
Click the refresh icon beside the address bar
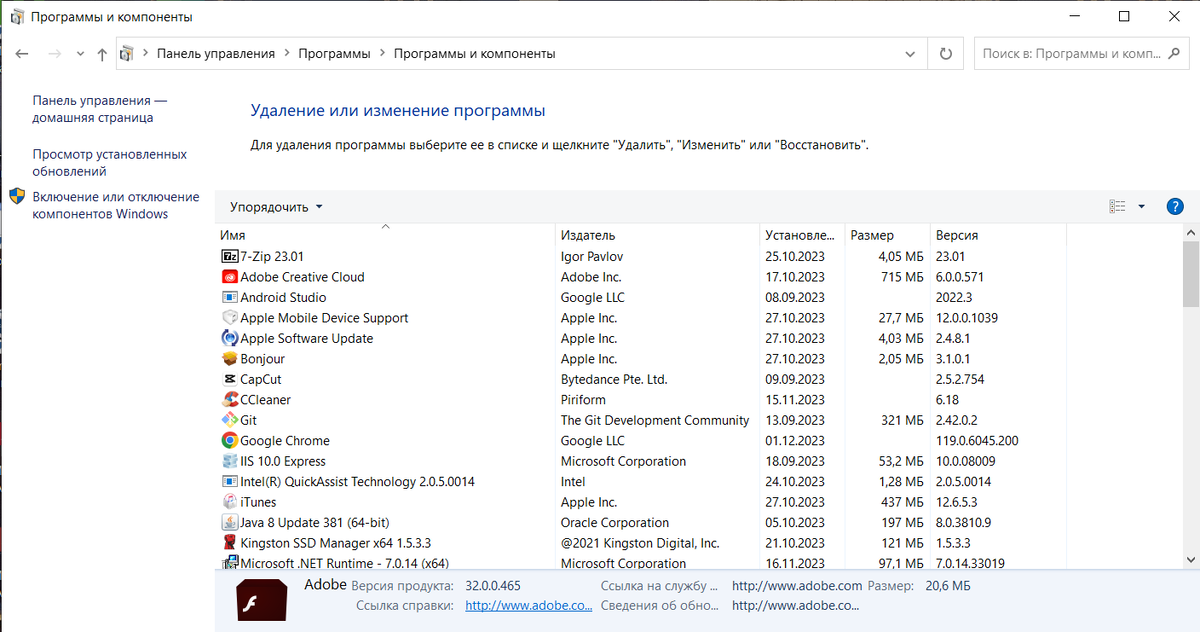click(x=945, y=53)
